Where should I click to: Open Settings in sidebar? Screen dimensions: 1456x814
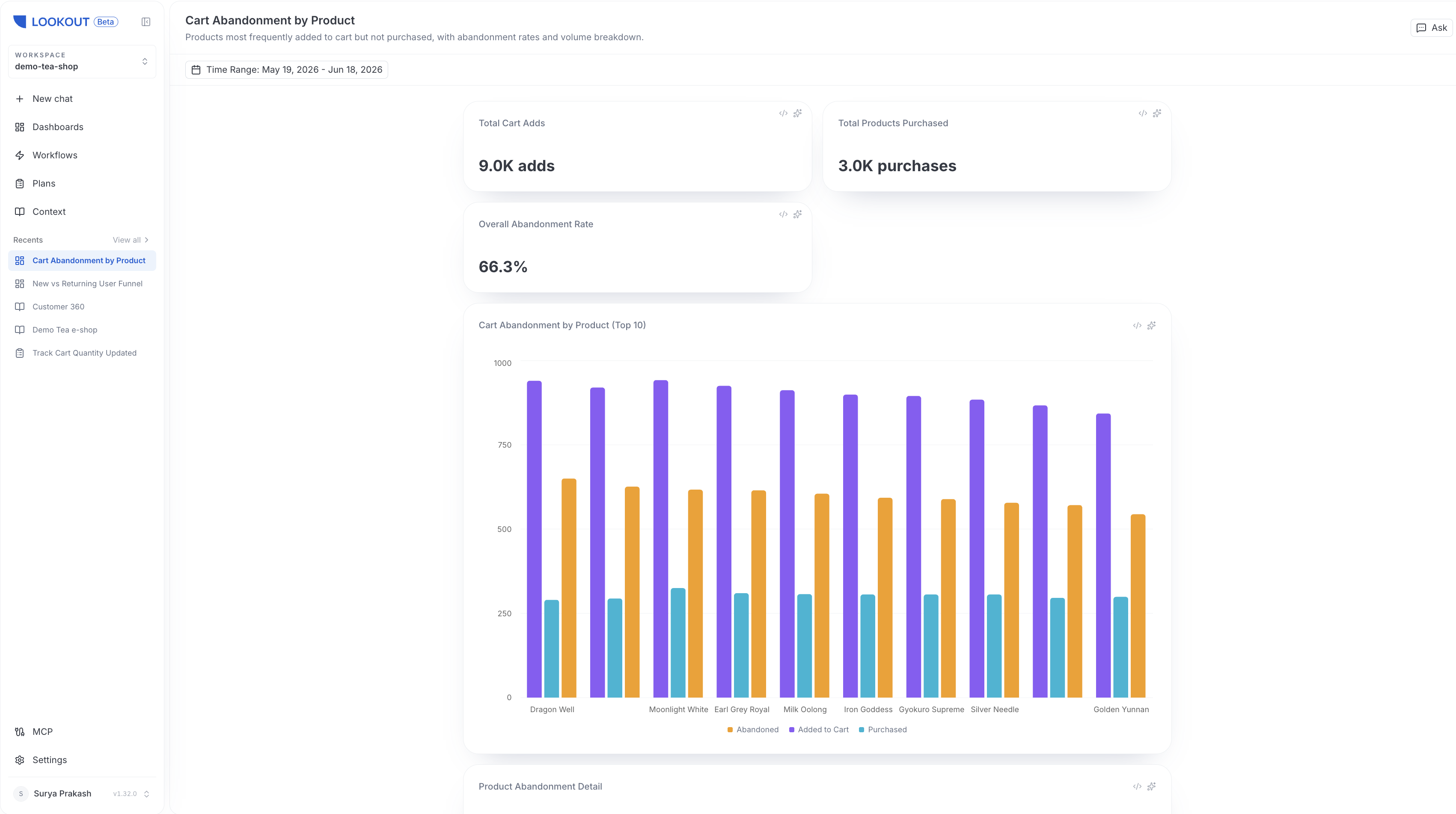pos(82,761)
